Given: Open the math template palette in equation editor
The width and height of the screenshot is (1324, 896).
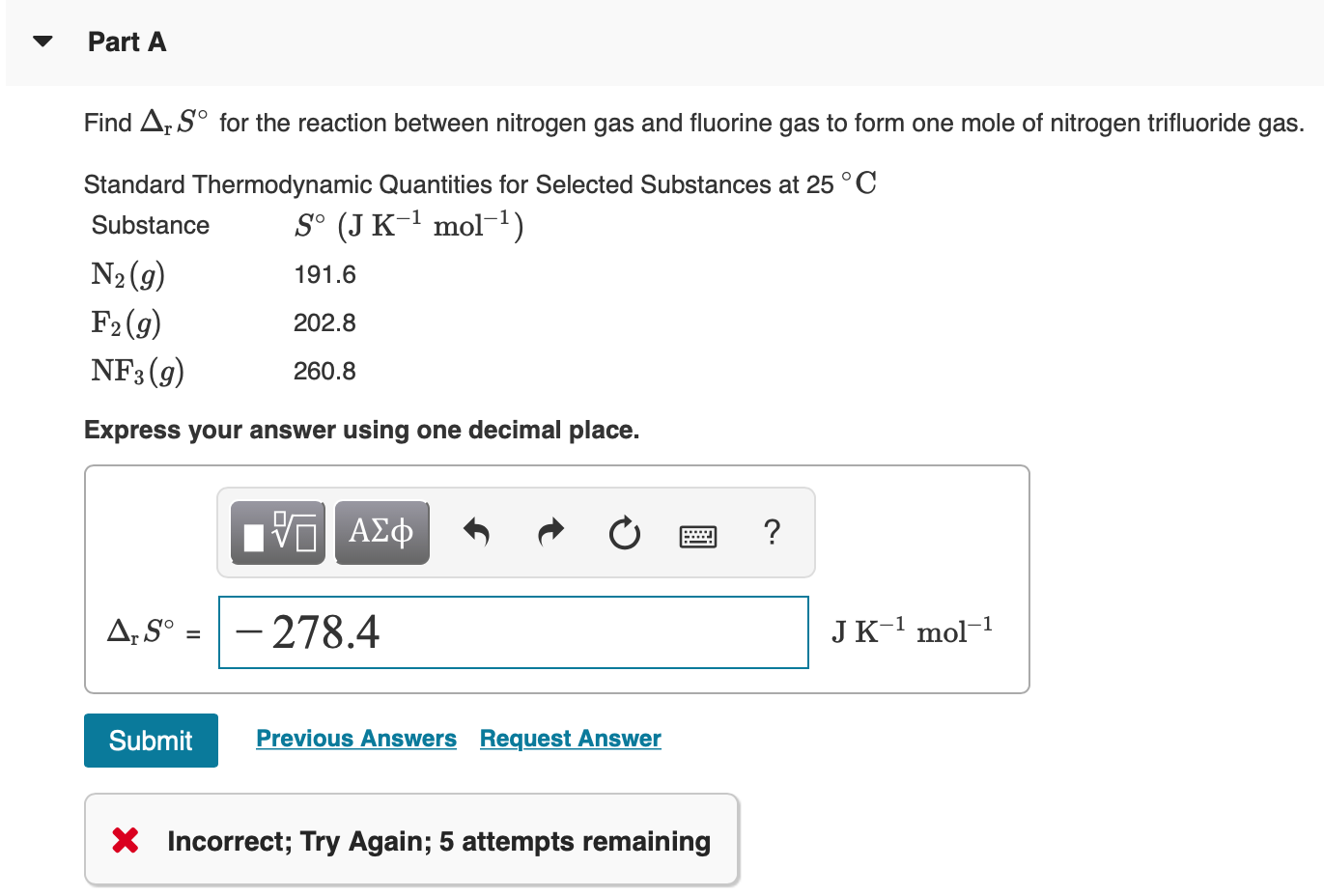Looking at the screenshot, I should click(275, 532).
